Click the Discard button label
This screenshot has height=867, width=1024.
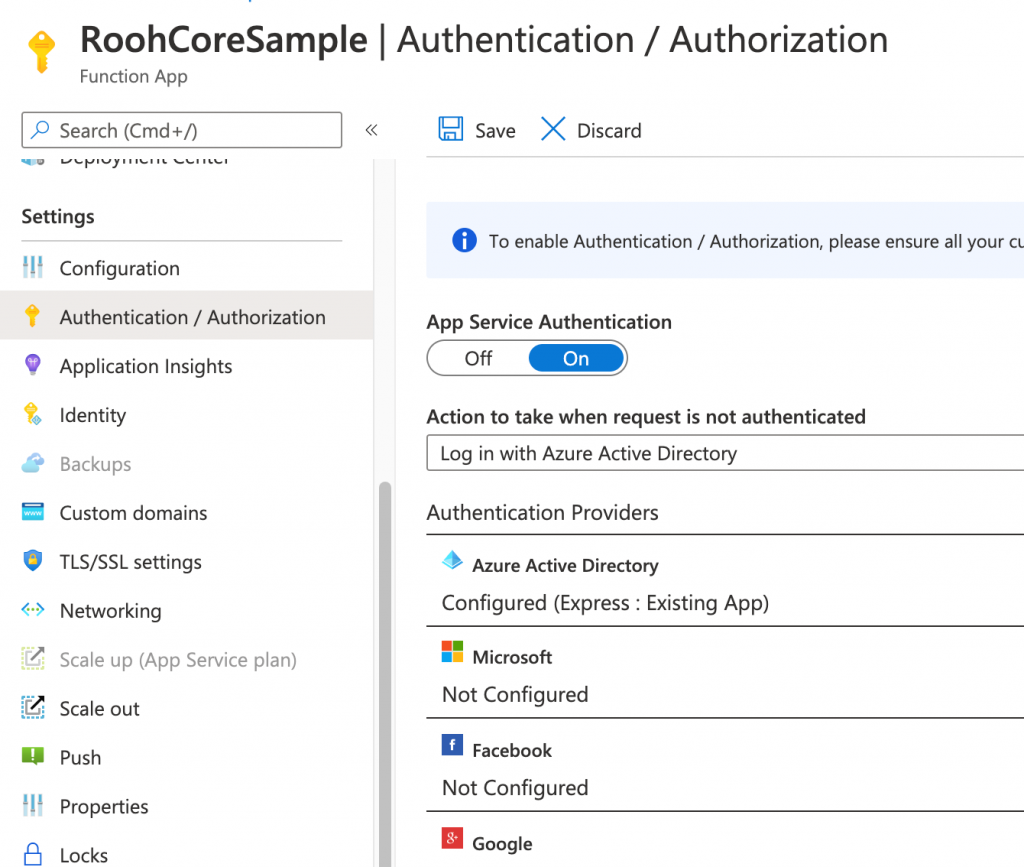click(609, 131)
